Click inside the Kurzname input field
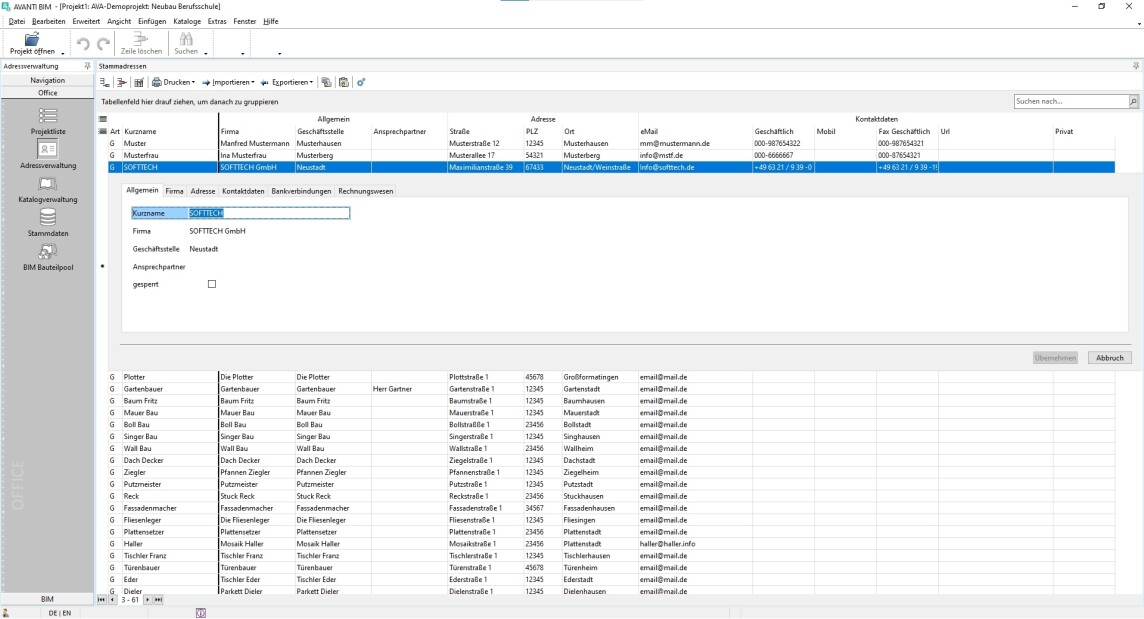1144x619 pixels. [268, 213]
